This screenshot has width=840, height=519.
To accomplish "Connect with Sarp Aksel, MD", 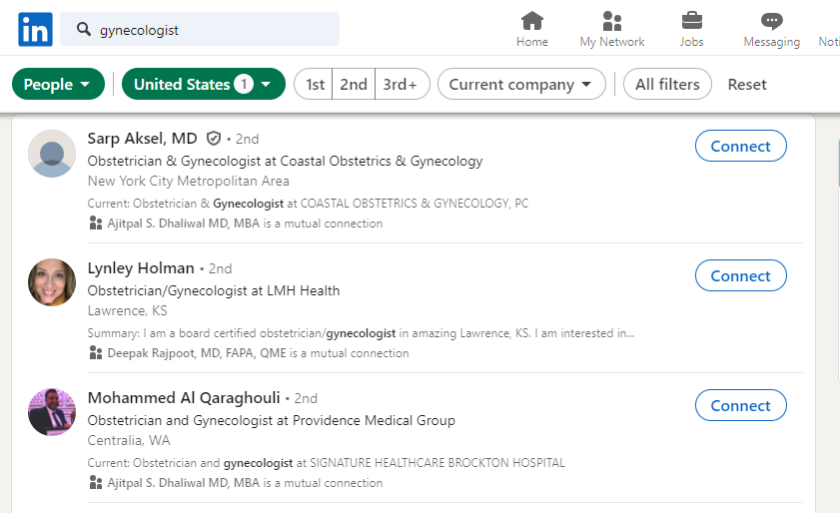I will tap(740, 146).
